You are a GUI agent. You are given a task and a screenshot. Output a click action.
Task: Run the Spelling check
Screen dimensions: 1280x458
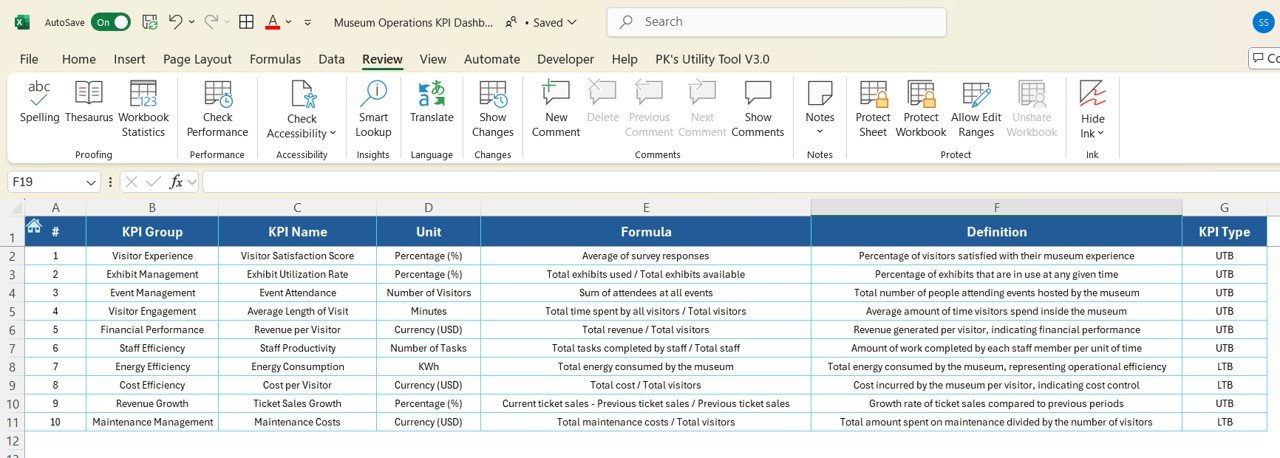tap(39, 103)
